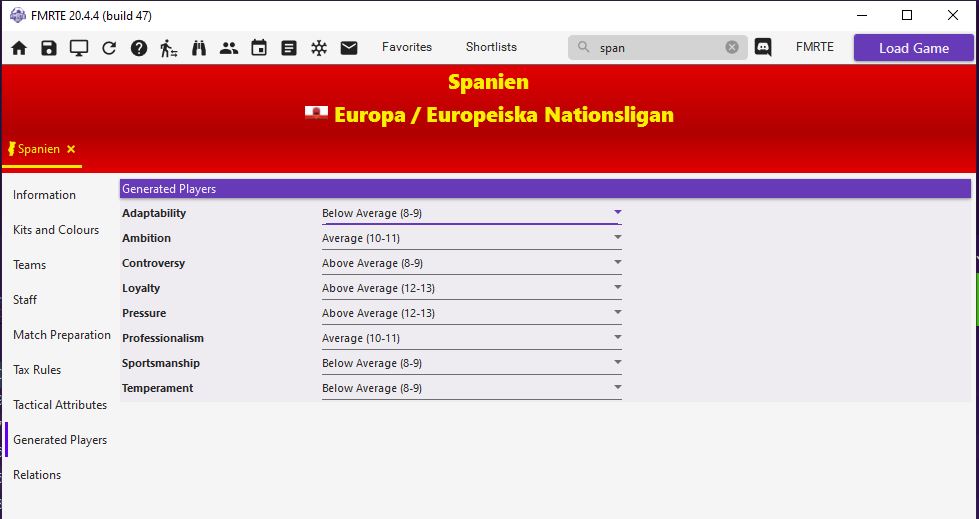Click the snowflake freeze icon
Image resolution: width=979 pixels, height=519 pixels.
[x=319, y=48]
